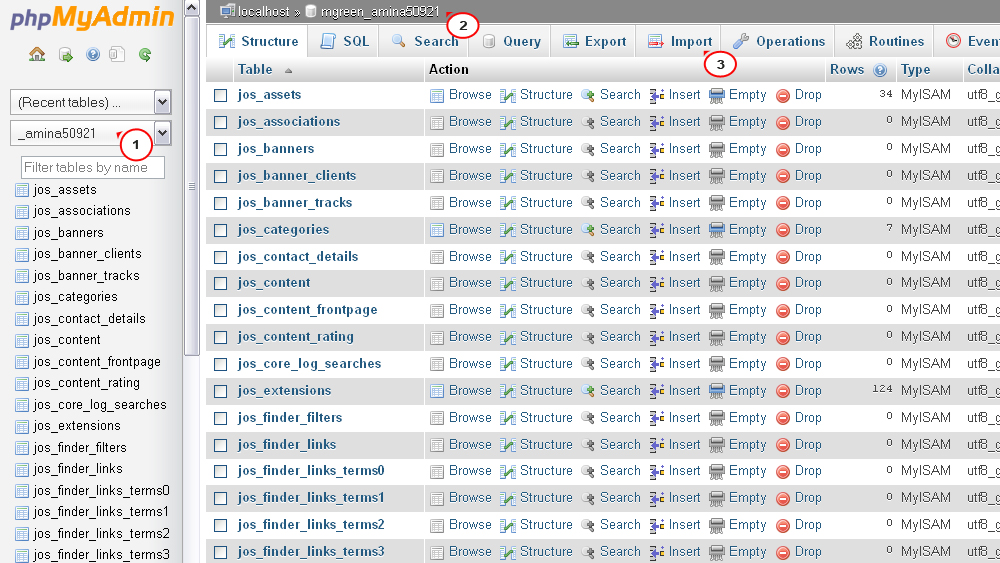Click Structure link for jos_finder_links_terms3

(546, 552)
